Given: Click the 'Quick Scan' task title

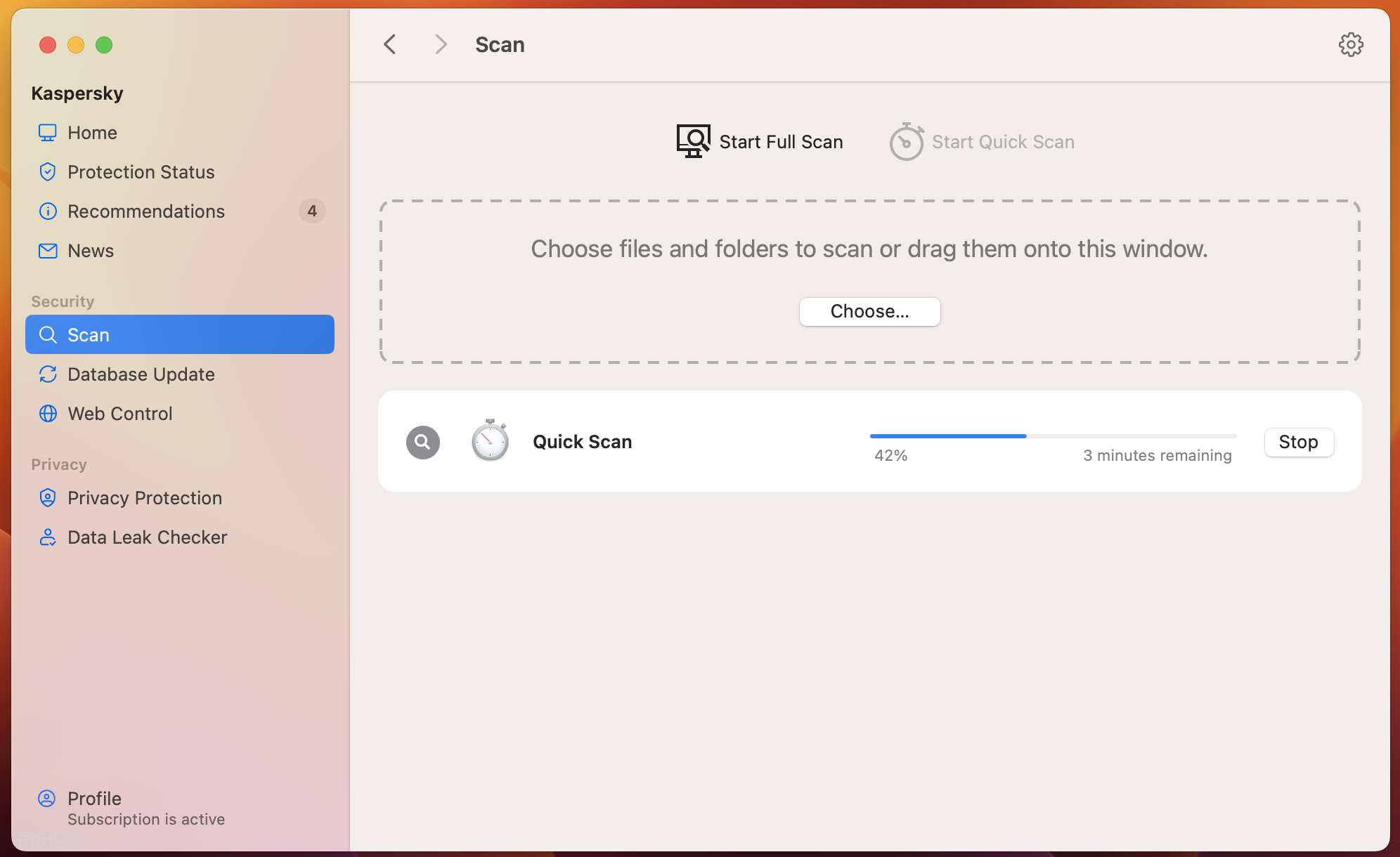Looking at the screenshot, I should 583,442.
